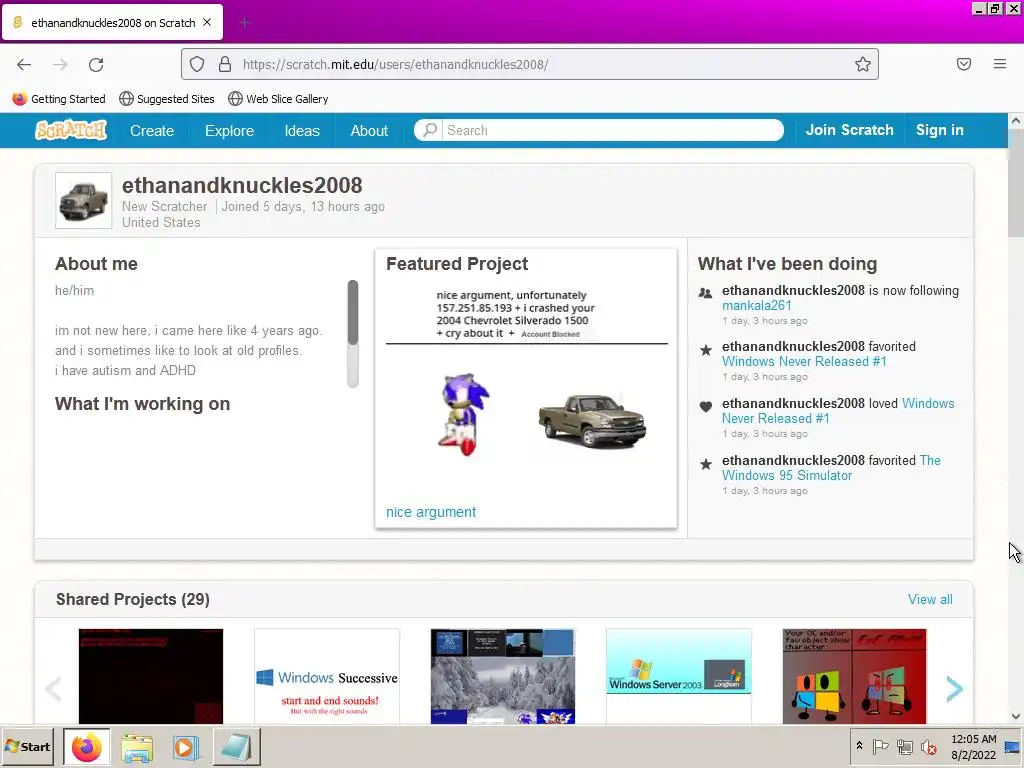The height and width of the screenshot is (768, 1024).
Task: Open favorited Windows Never Released #1 link
Action: point(804,362)
